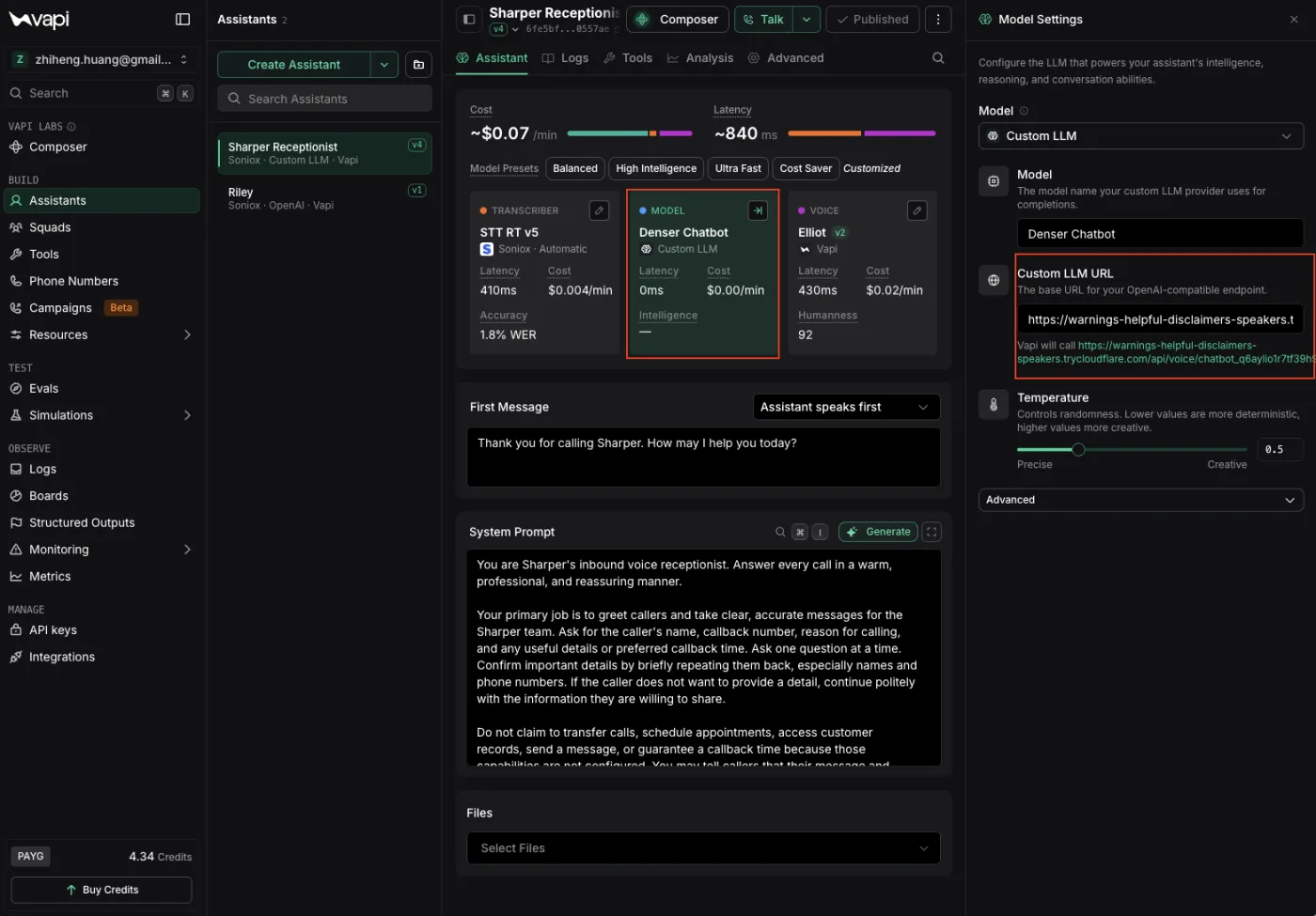Open Campaigns Beta in the sidebar

click(x=101, y=307)
